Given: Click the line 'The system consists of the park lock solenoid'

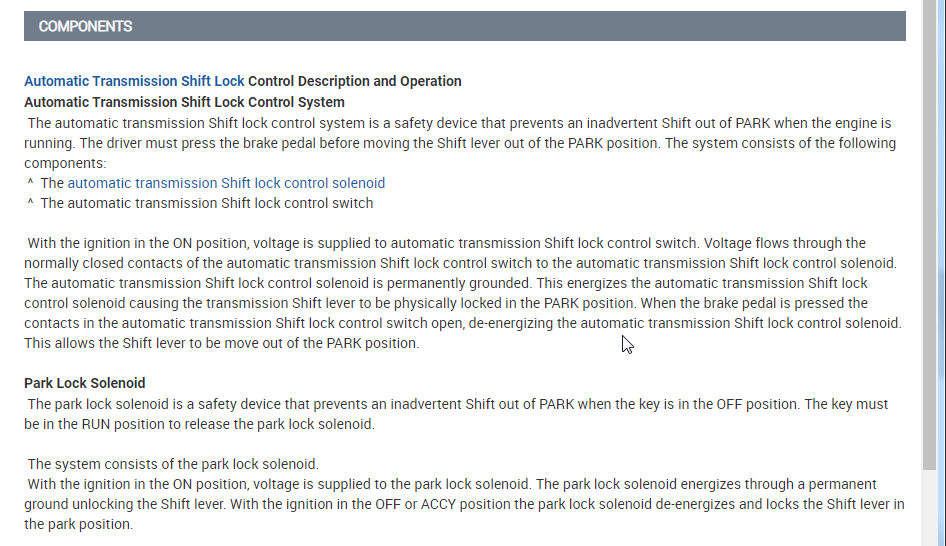Looking at the screenshot, I should click(x=173, y=464).
